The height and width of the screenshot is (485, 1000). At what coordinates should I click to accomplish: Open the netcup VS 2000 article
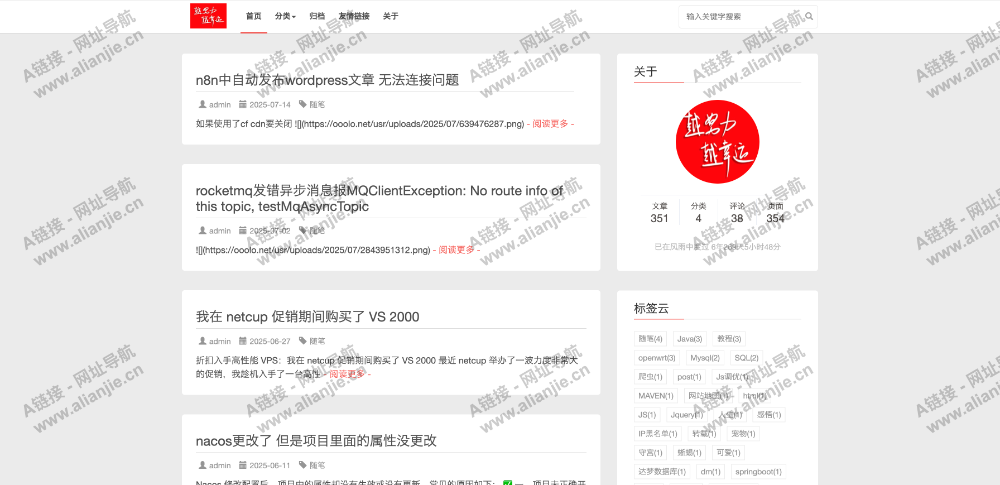point(307,317)
